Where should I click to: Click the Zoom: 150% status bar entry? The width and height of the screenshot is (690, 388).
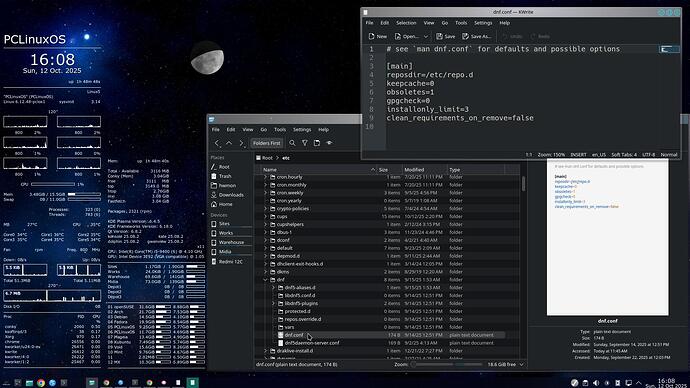551,155
